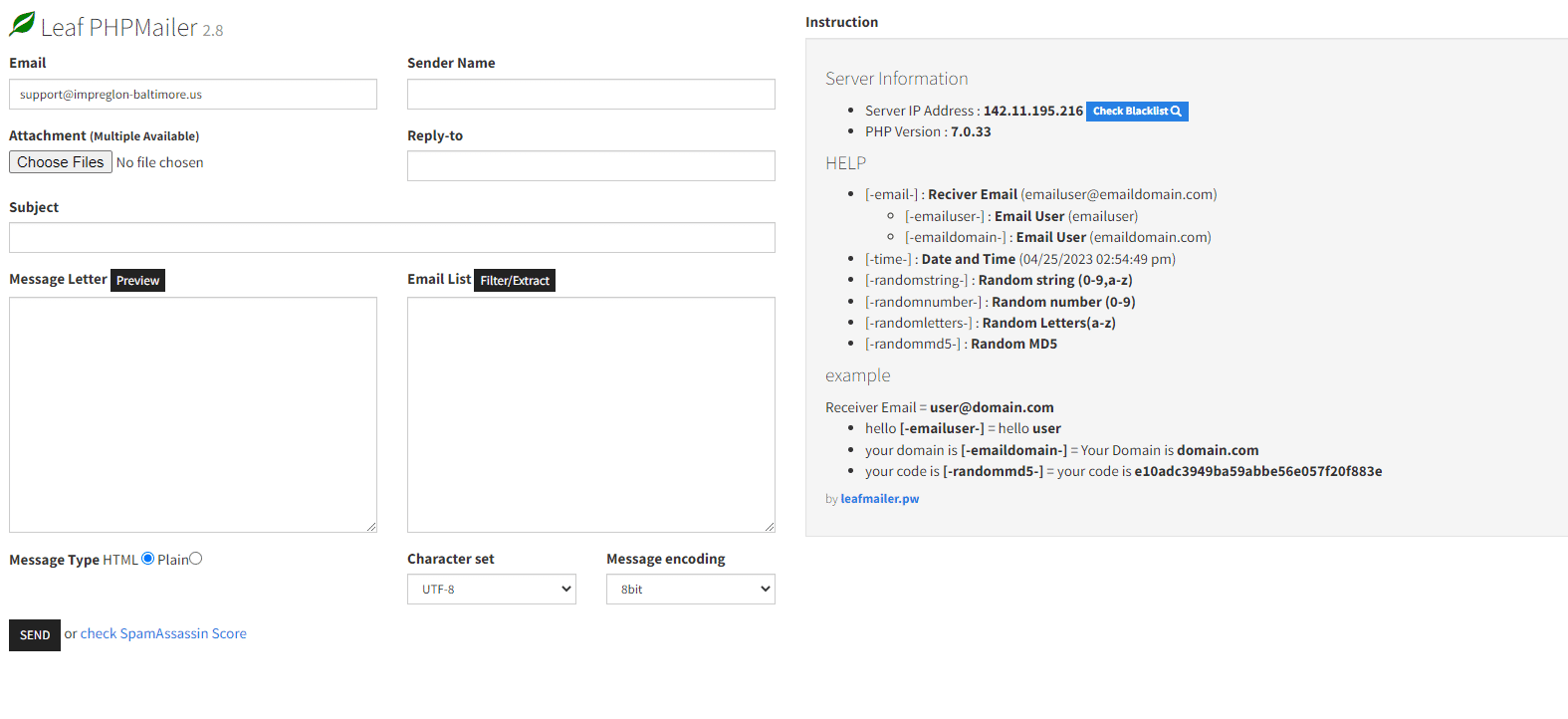Visit the leafmailer.pw link
Screen dimensions: 1568x719
[880, 499]
